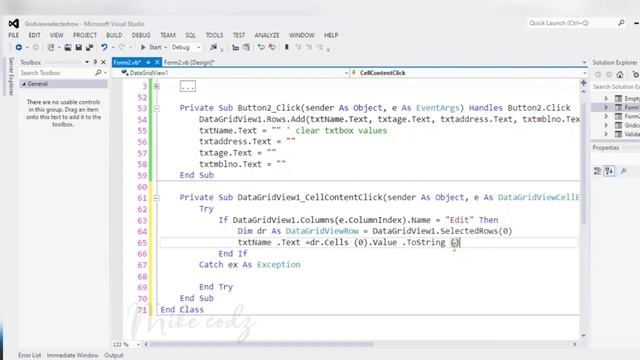Click the Properties Pages wrench icon

click(x=624, y=171)
